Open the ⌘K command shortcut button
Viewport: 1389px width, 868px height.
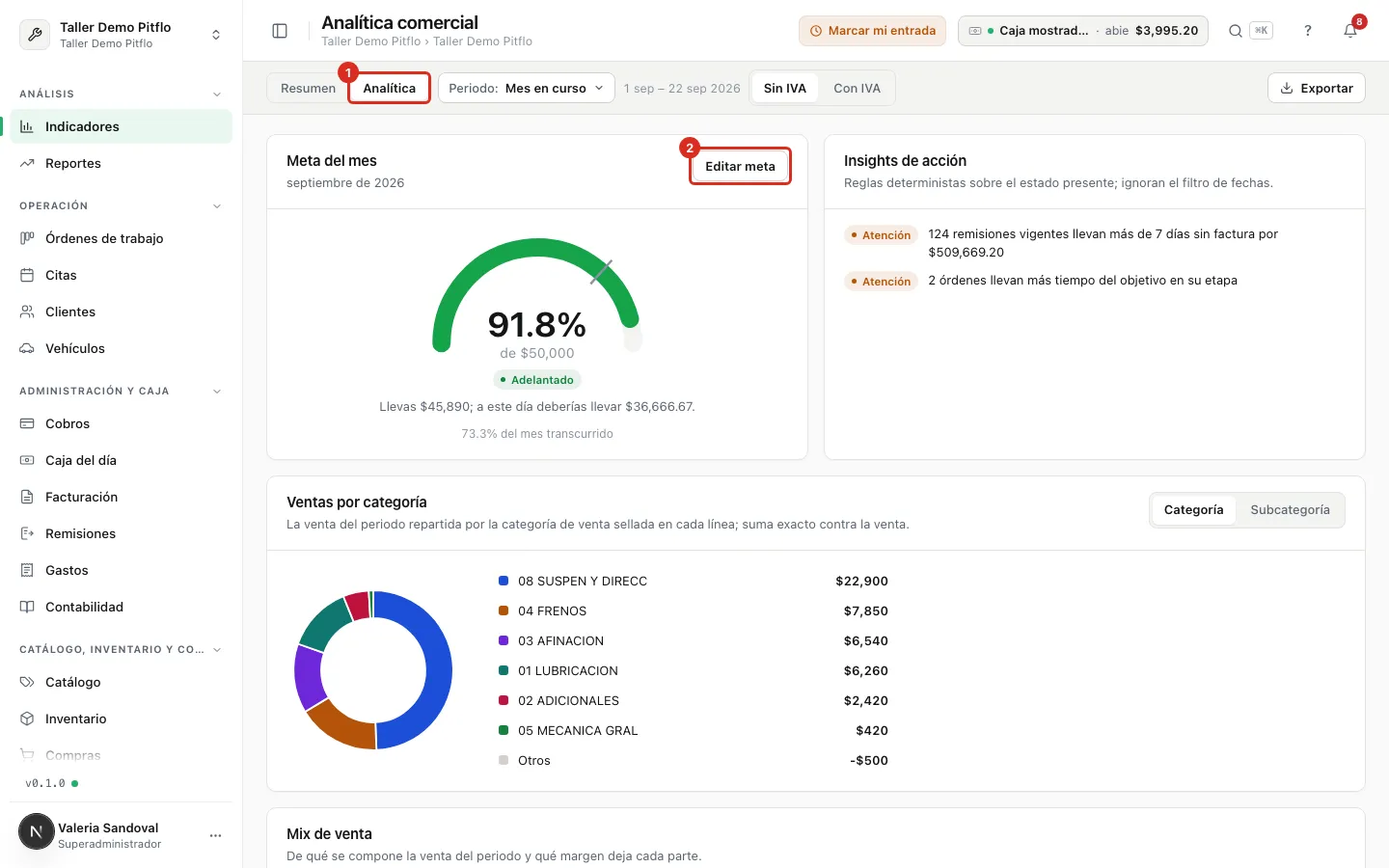1261,31
